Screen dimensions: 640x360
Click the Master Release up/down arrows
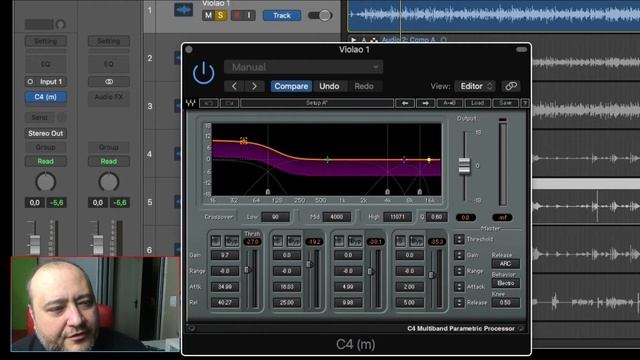point(459,302)
